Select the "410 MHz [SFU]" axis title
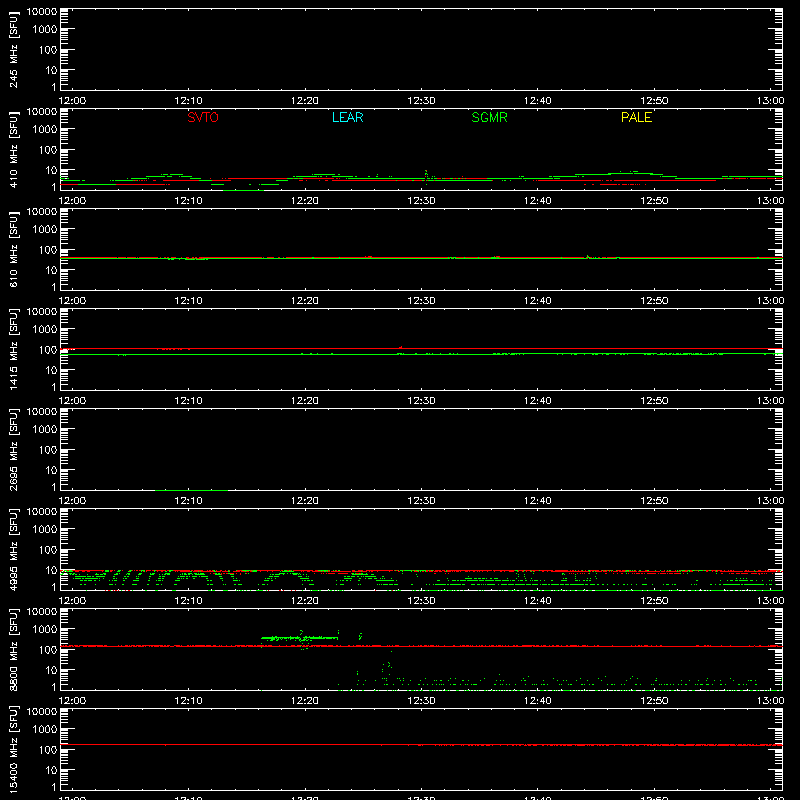800x800 pixels. pos(13,149)
